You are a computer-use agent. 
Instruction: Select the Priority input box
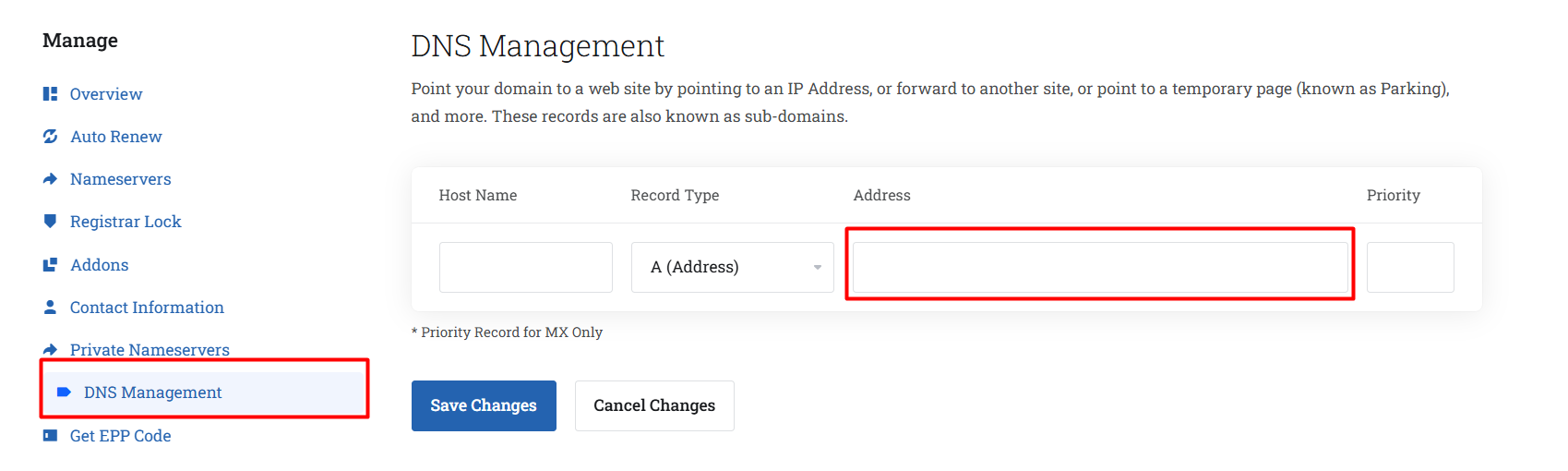(1409, 267)
